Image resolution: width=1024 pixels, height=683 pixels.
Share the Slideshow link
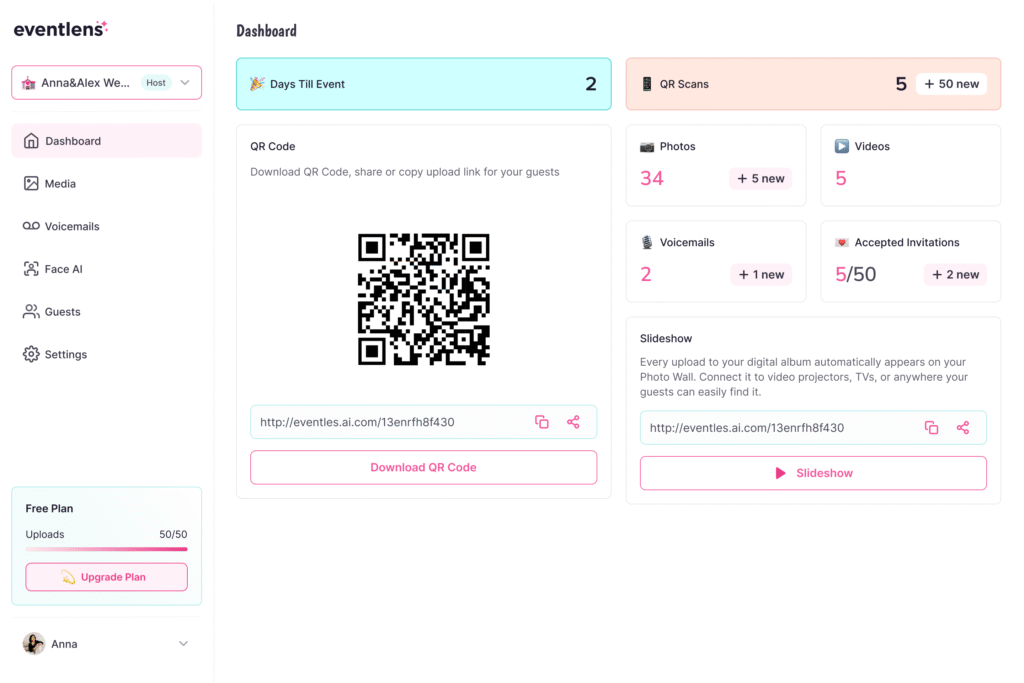coord(963,428)
